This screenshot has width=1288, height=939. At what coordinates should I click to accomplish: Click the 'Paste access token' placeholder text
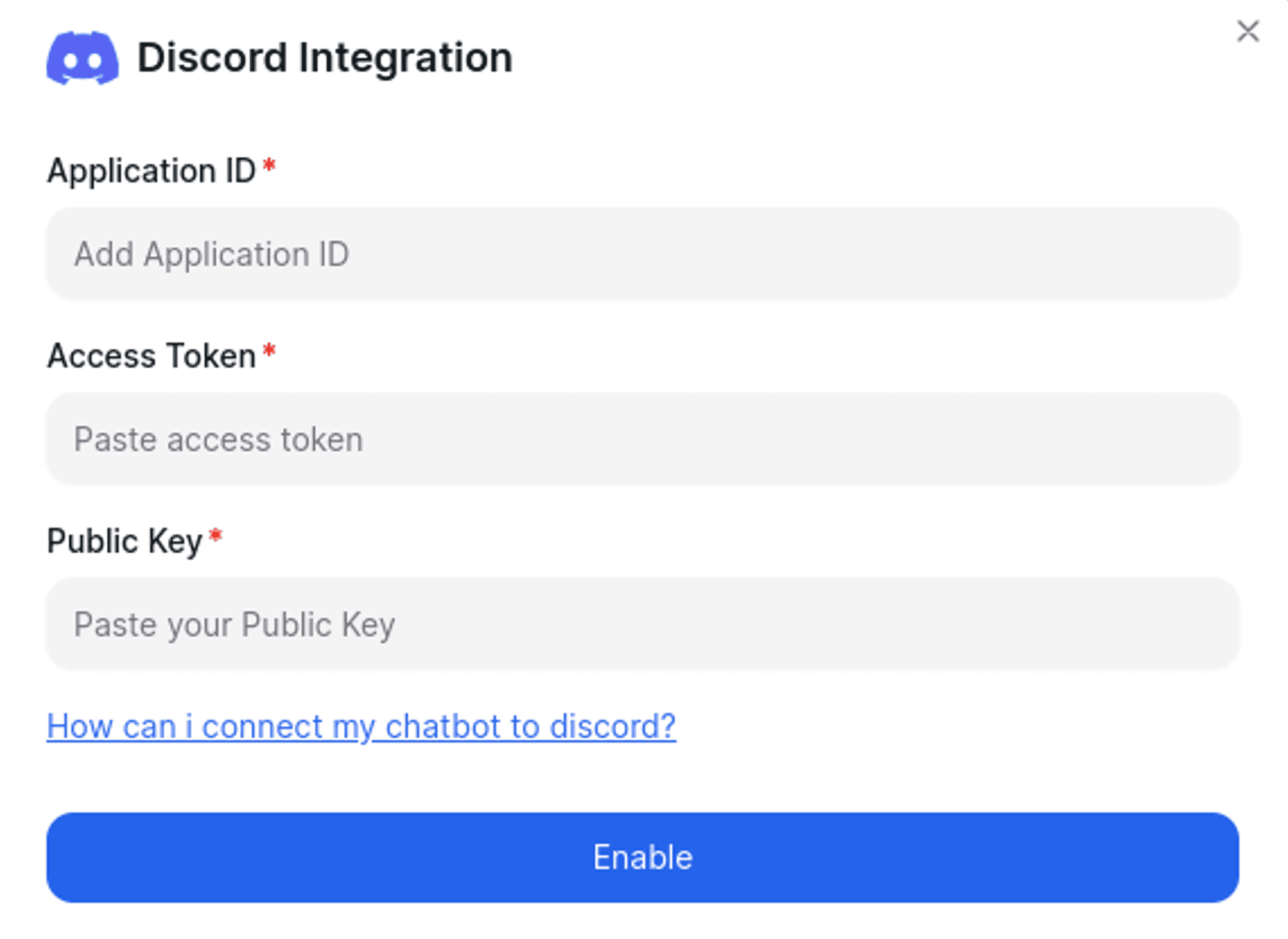[x=218, y=439]
